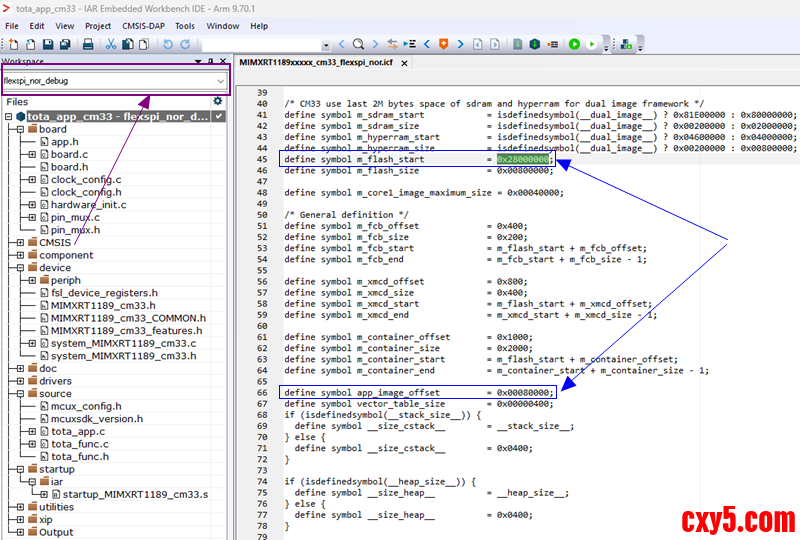Close the MIMXRT1189xxxxx_cm33_flexspi_nor.icf tab
The image size is (800, 540).
point(404,63)
